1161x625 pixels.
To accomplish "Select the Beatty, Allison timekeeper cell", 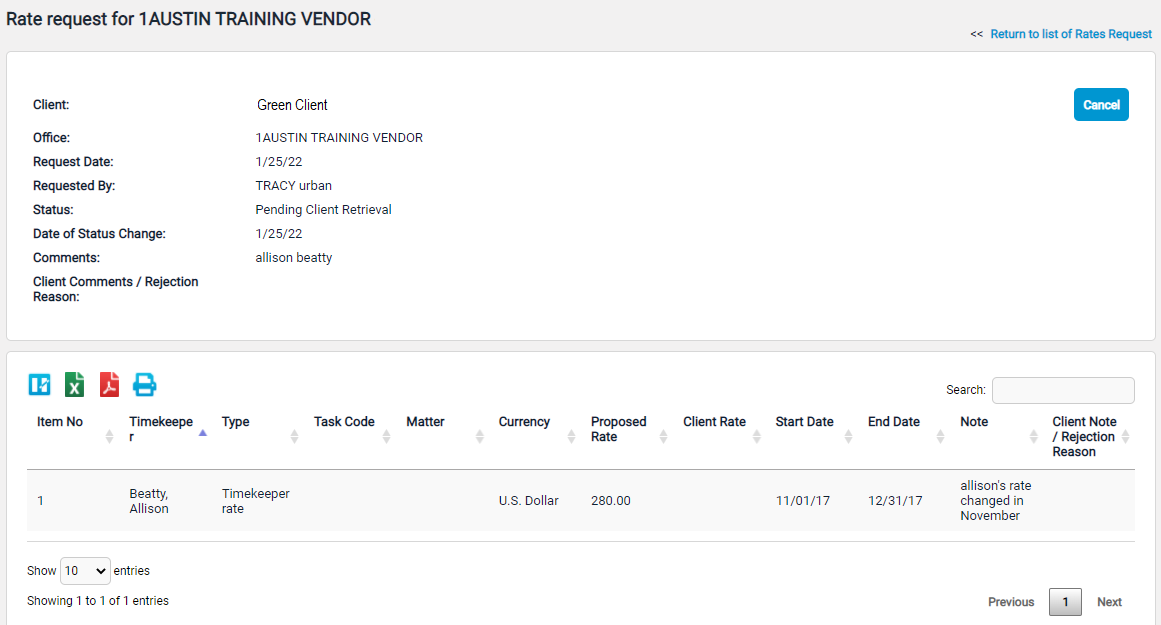I will coord(149,501).
